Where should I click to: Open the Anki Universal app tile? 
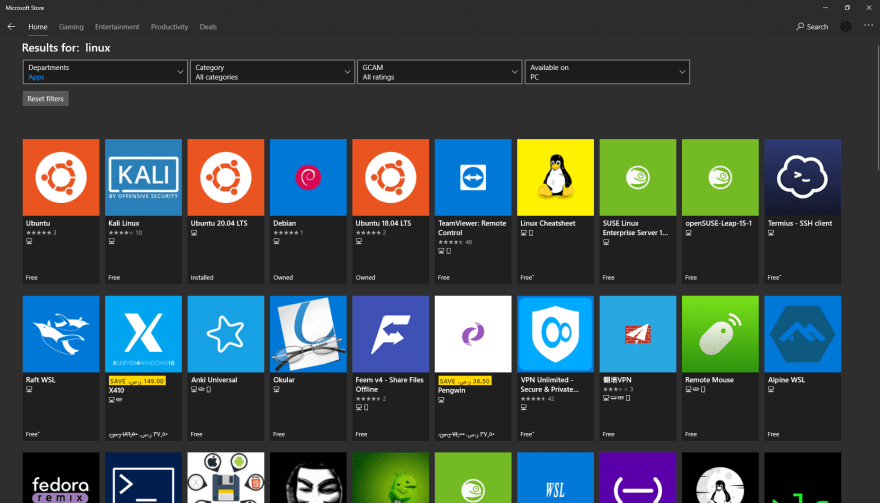pos(226,368)
